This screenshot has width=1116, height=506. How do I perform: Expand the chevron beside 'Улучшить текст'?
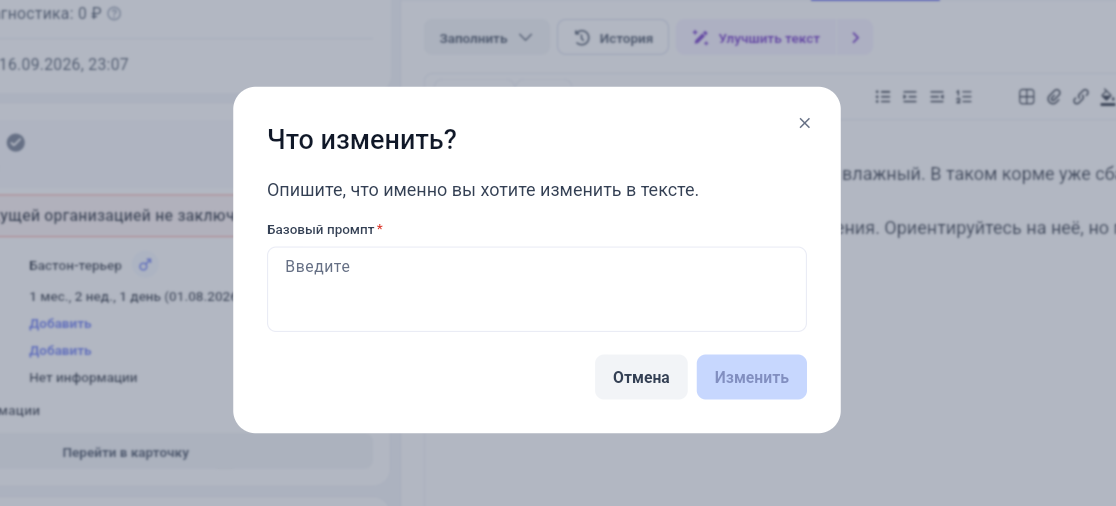click(856, 38)
